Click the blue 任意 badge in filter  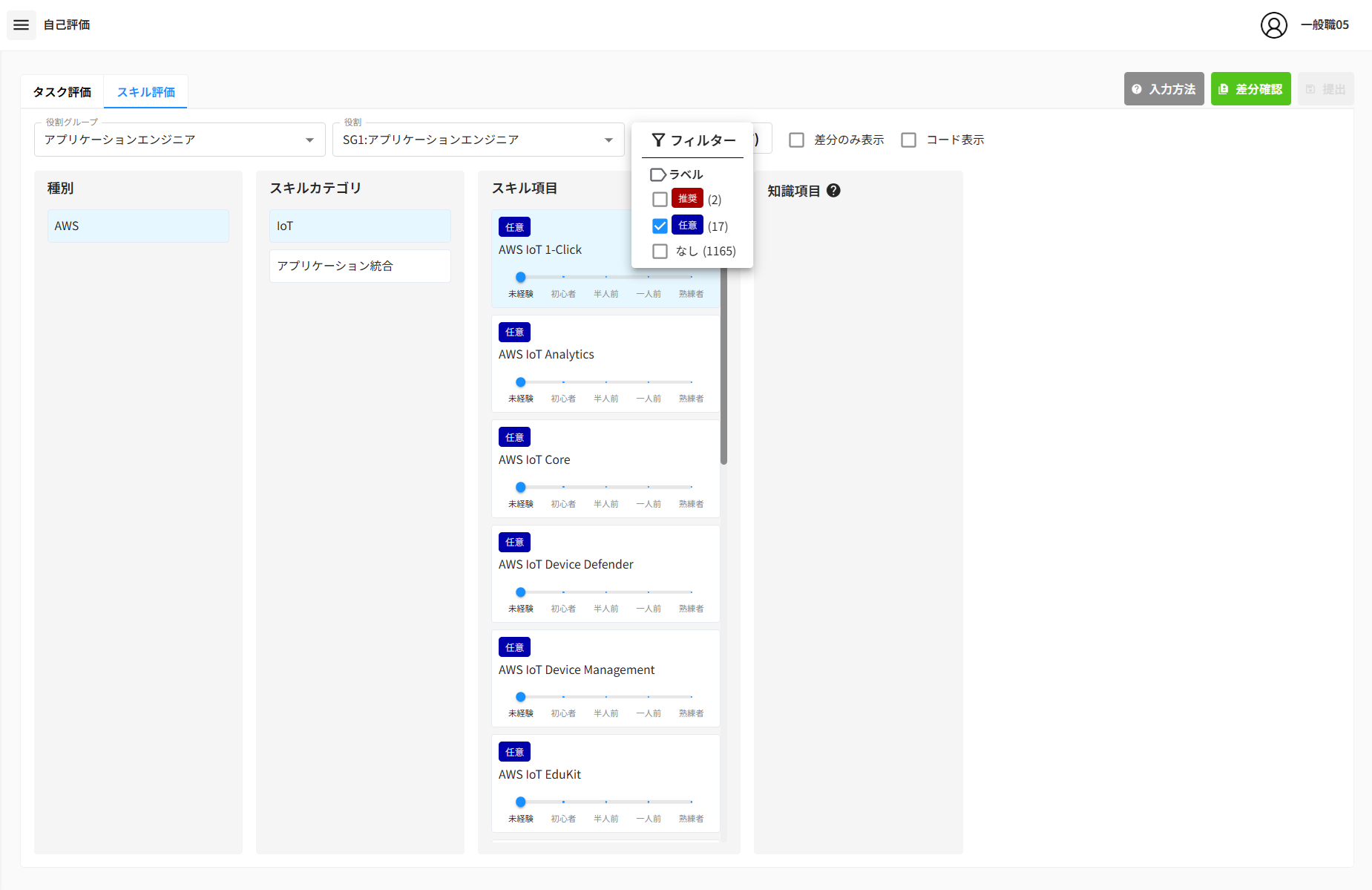[x=687, y=225]
